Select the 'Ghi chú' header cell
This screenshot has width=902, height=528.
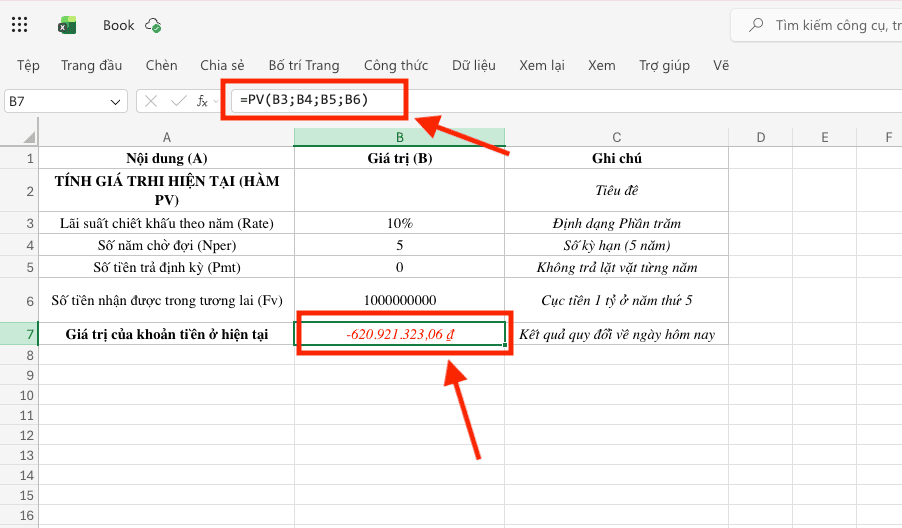click(x=616, y=158)
